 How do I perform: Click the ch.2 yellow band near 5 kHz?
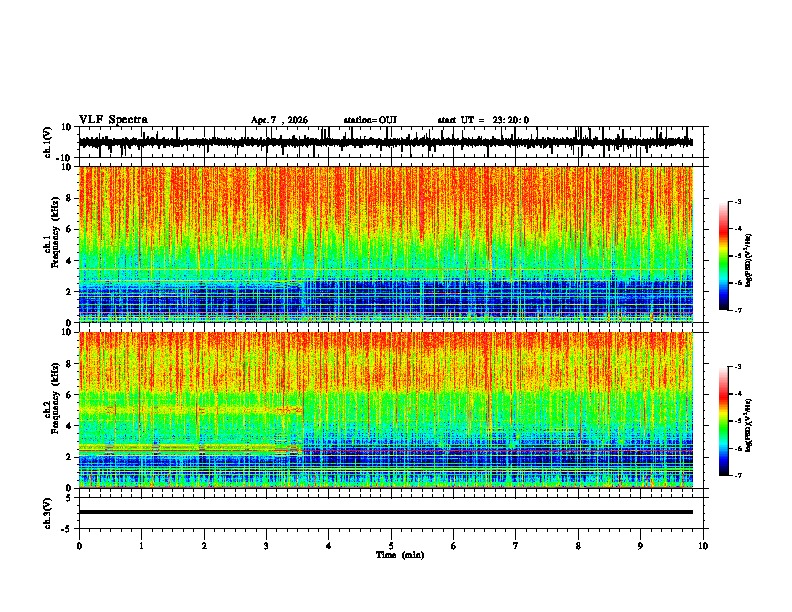click(191, 410)
